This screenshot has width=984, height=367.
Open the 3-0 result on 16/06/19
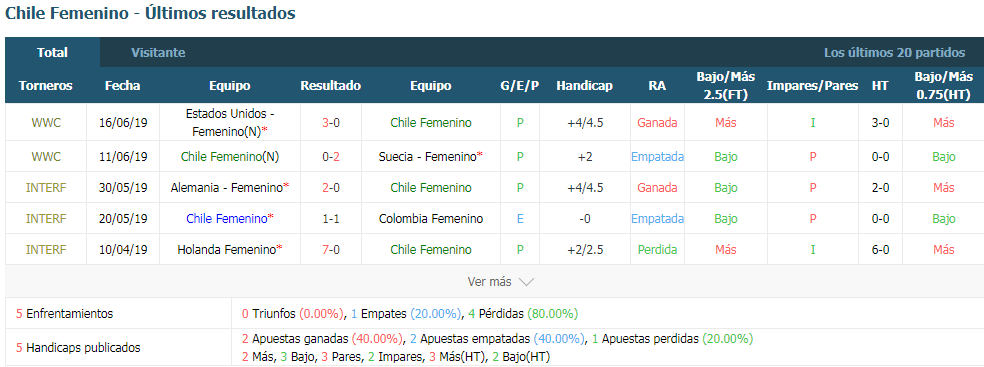click(x=331, y=123)
